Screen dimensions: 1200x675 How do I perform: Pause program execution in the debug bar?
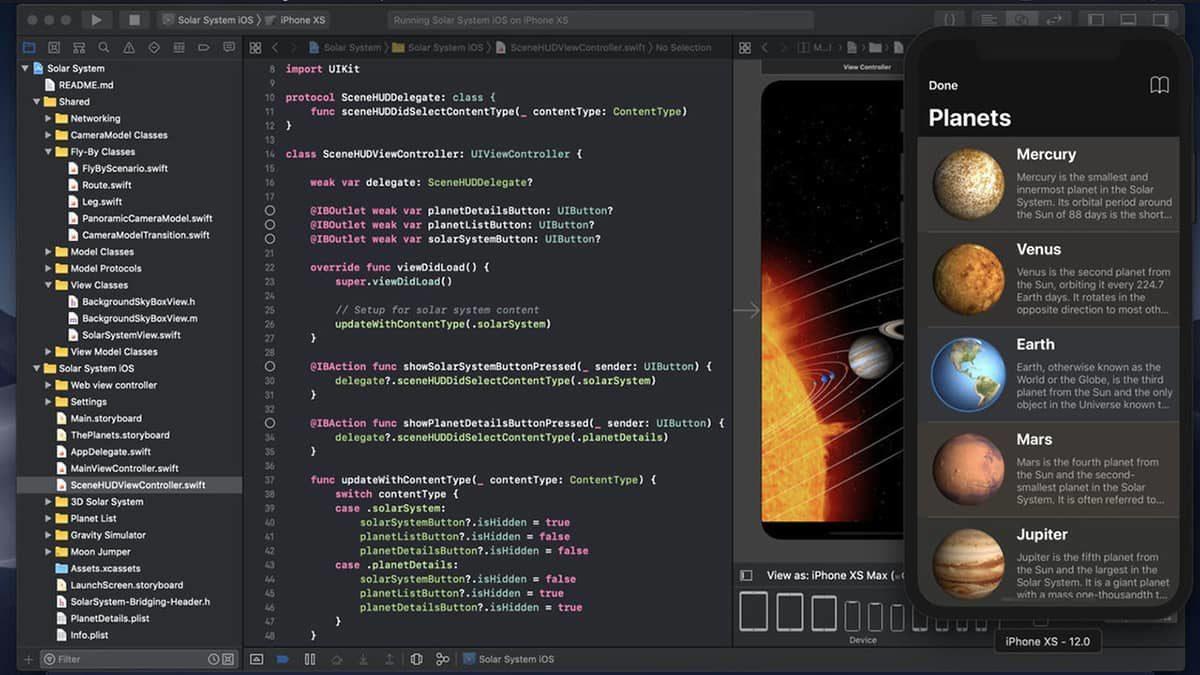coord(310,659)
